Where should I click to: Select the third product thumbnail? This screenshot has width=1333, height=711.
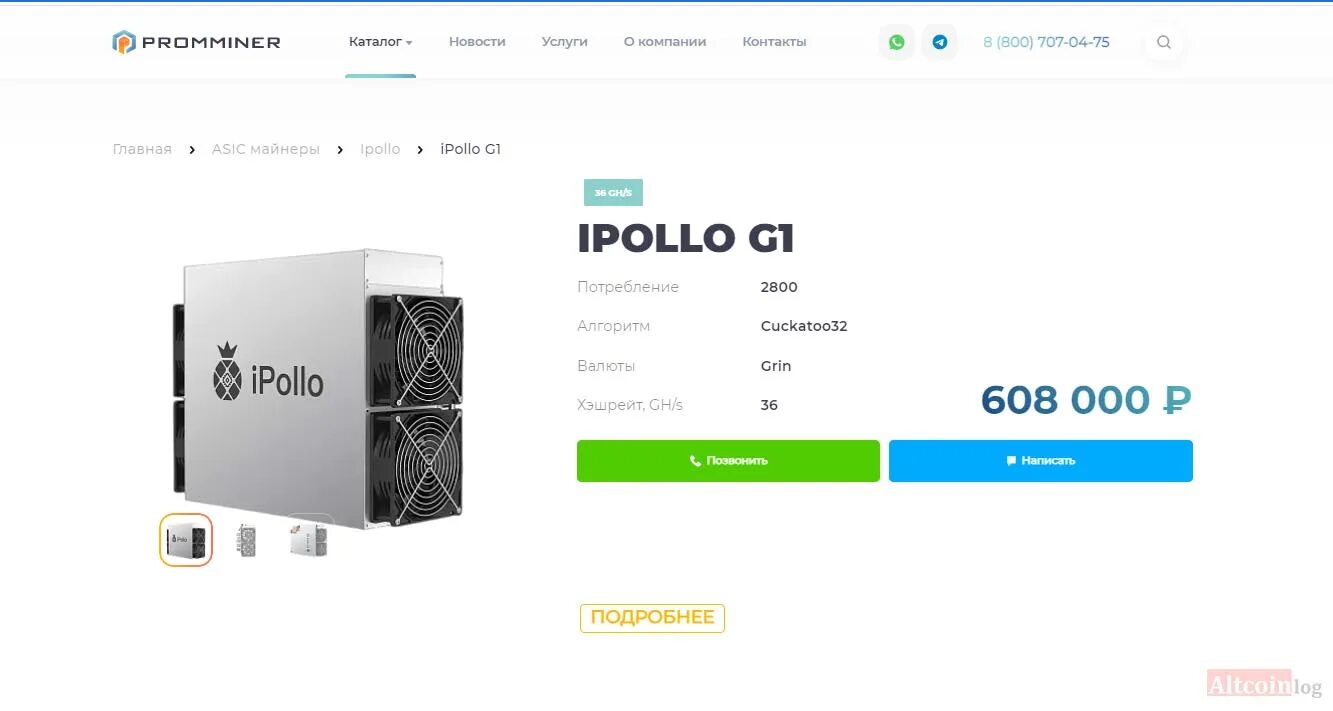pos(308,541)
